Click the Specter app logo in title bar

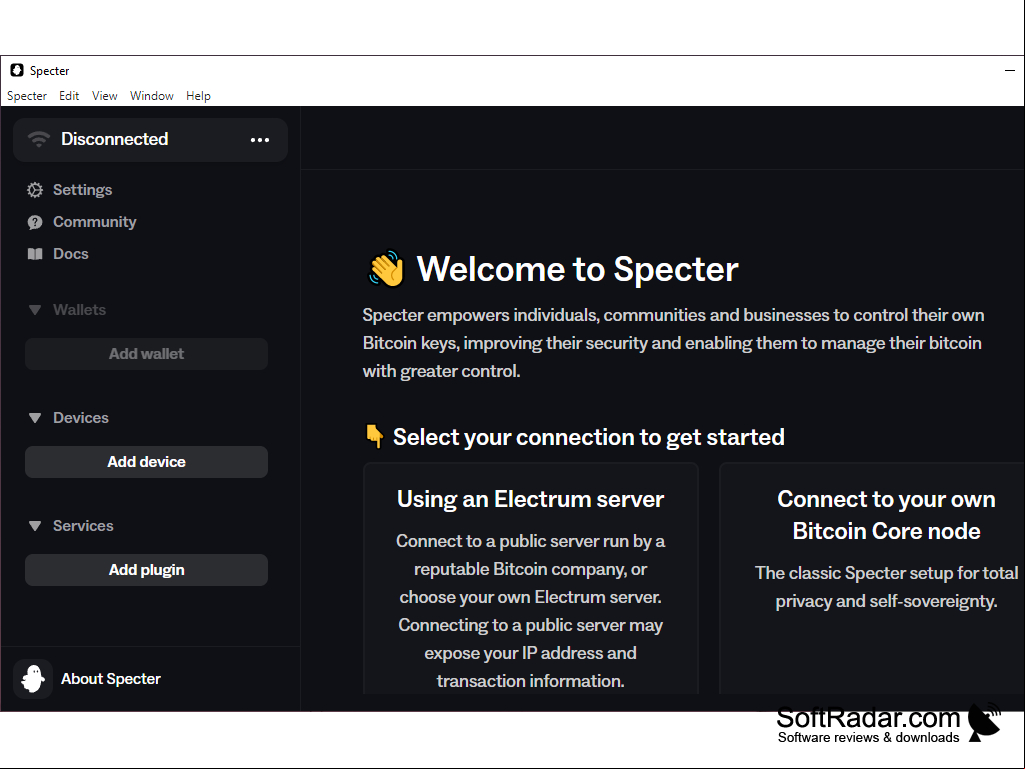pos(17,70)
